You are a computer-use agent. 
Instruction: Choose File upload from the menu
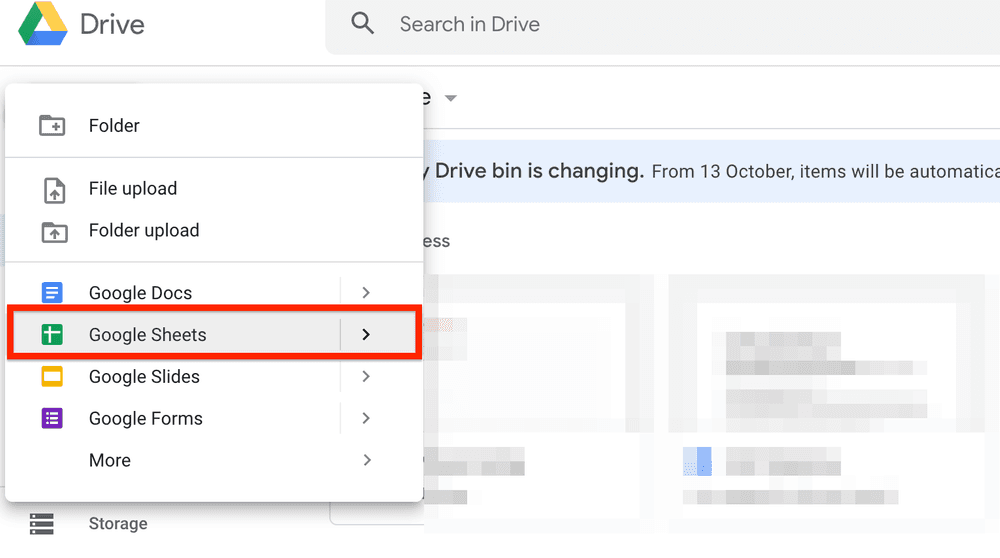pos(133,189)
